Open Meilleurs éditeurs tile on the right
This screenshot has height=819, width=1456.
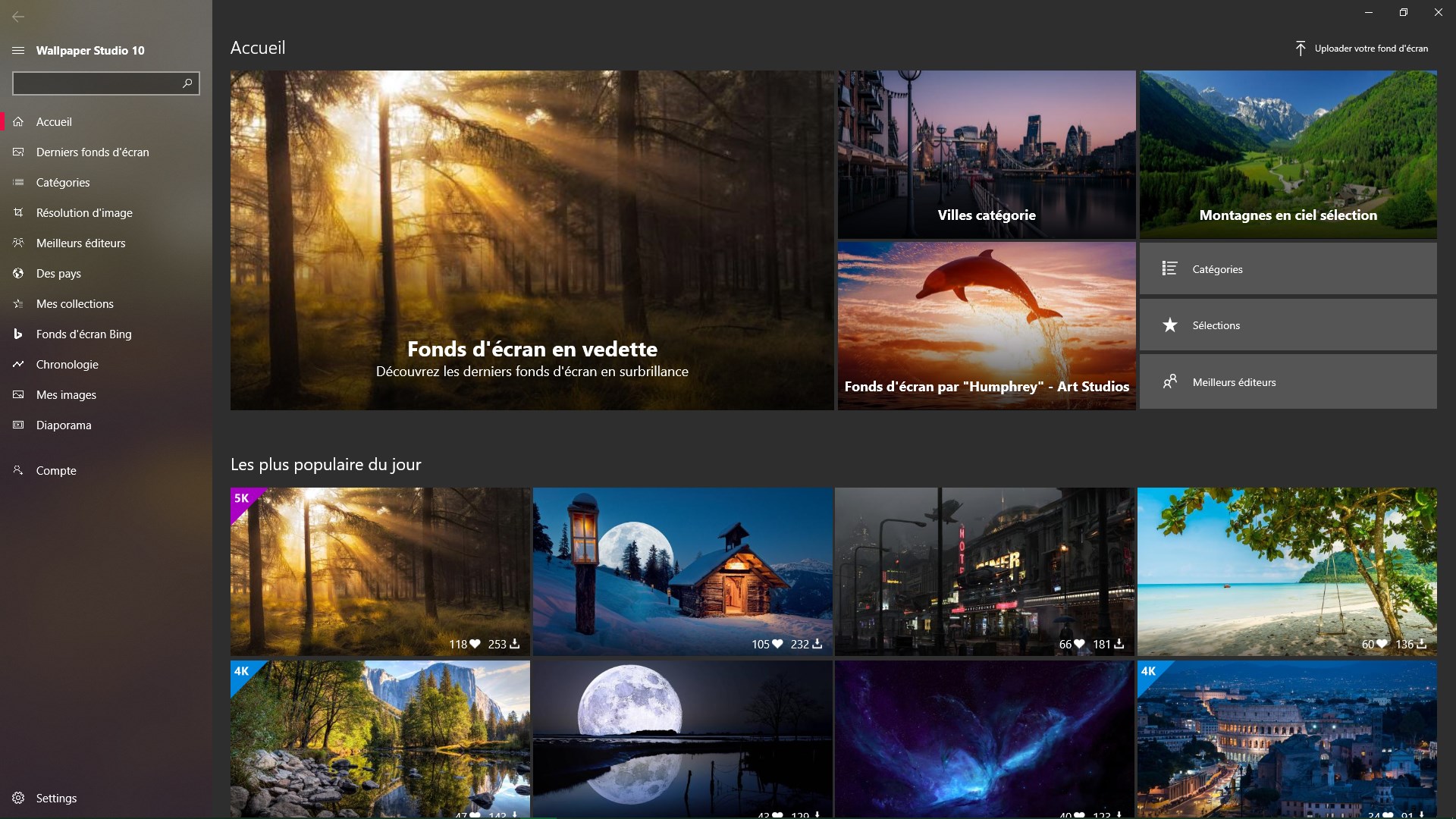click(1288, 382)
